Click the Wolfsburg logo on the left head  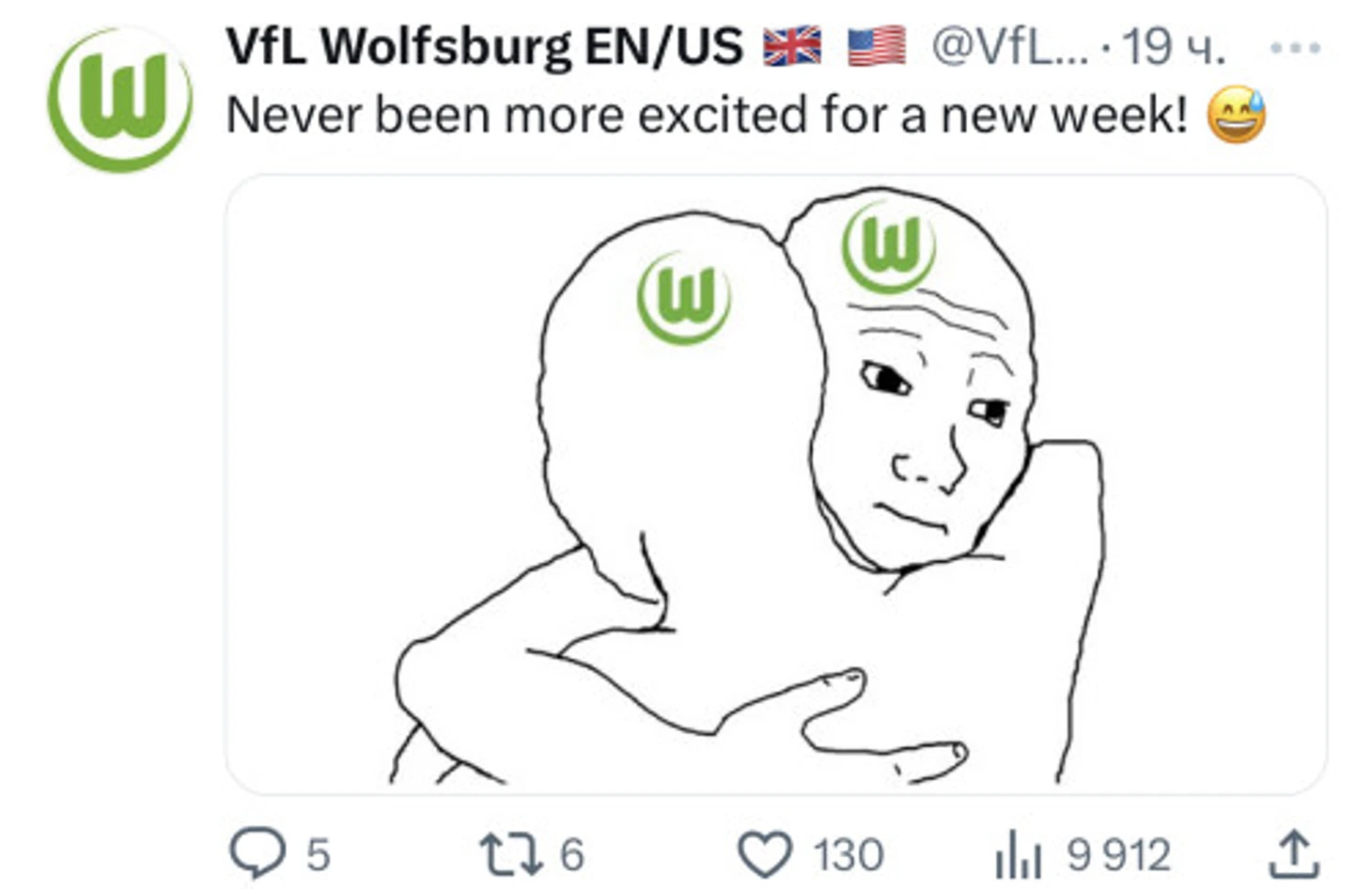[684, 298]
